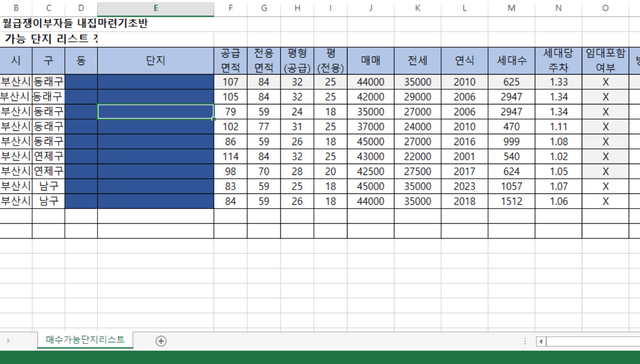Open the 매수가능단지리스트 sheet tab
This screenshot has width=640, height=364.
pyautogui.click(x=85, y=340)
